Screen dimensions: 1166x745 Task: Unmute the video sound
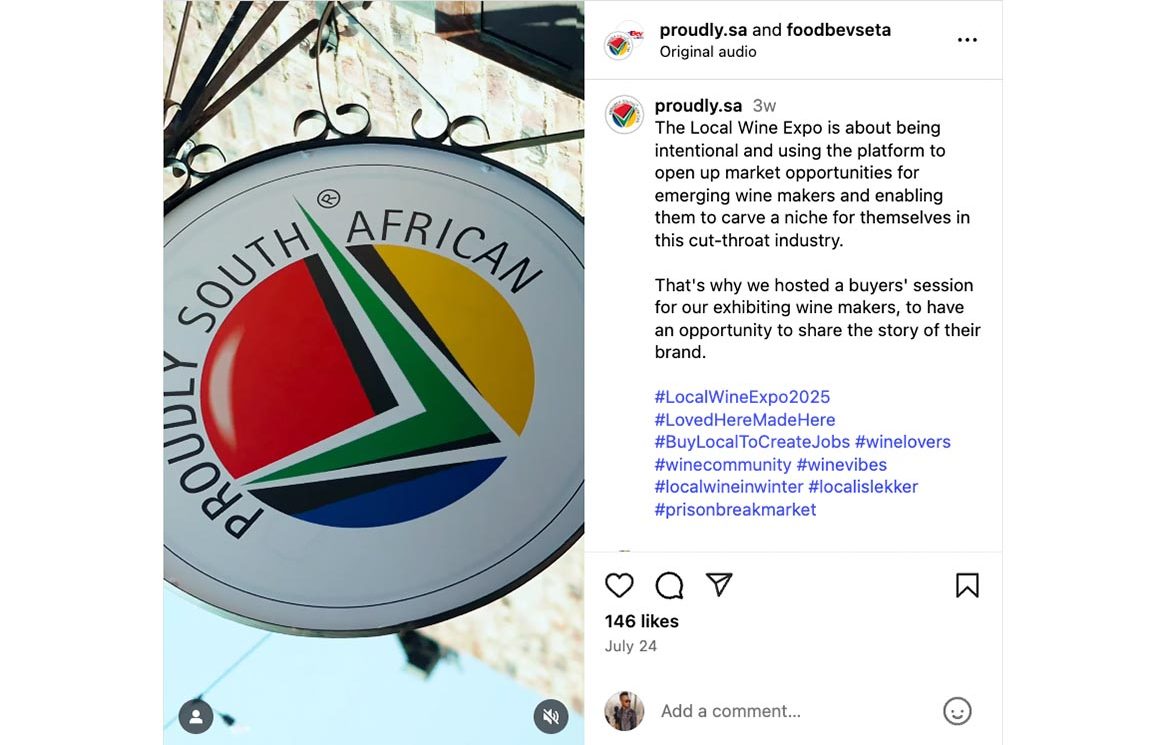pyautogui.click(x=550, y=716)
